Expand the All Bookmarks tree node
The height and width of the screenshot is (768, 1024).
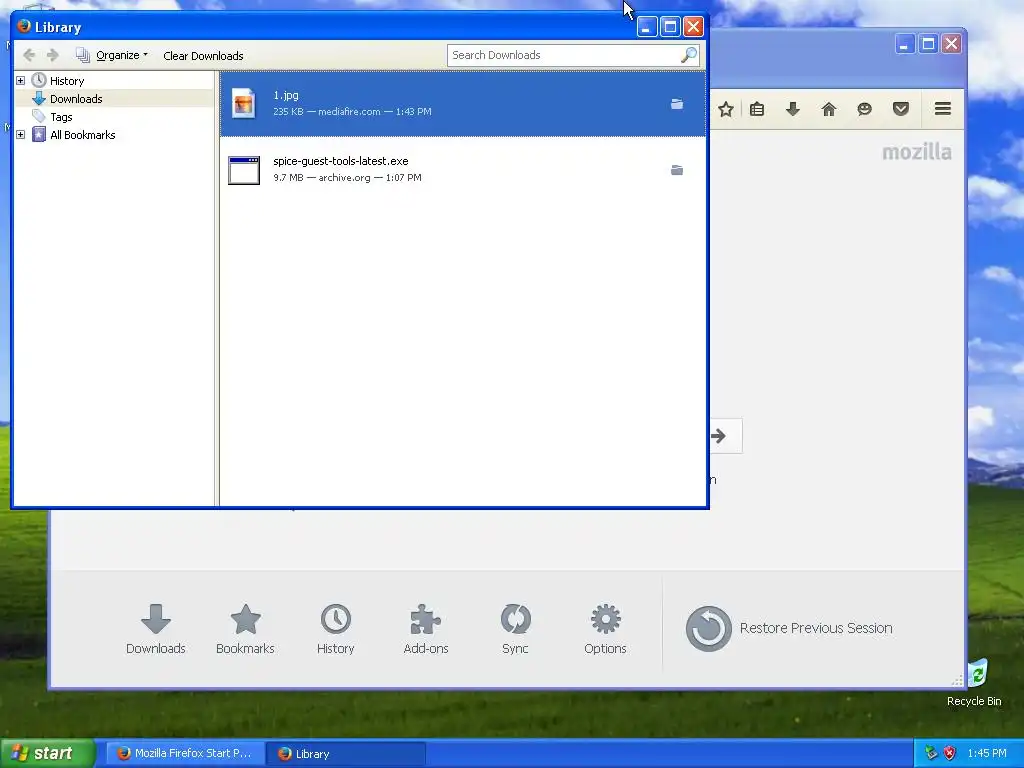point(20,135)
